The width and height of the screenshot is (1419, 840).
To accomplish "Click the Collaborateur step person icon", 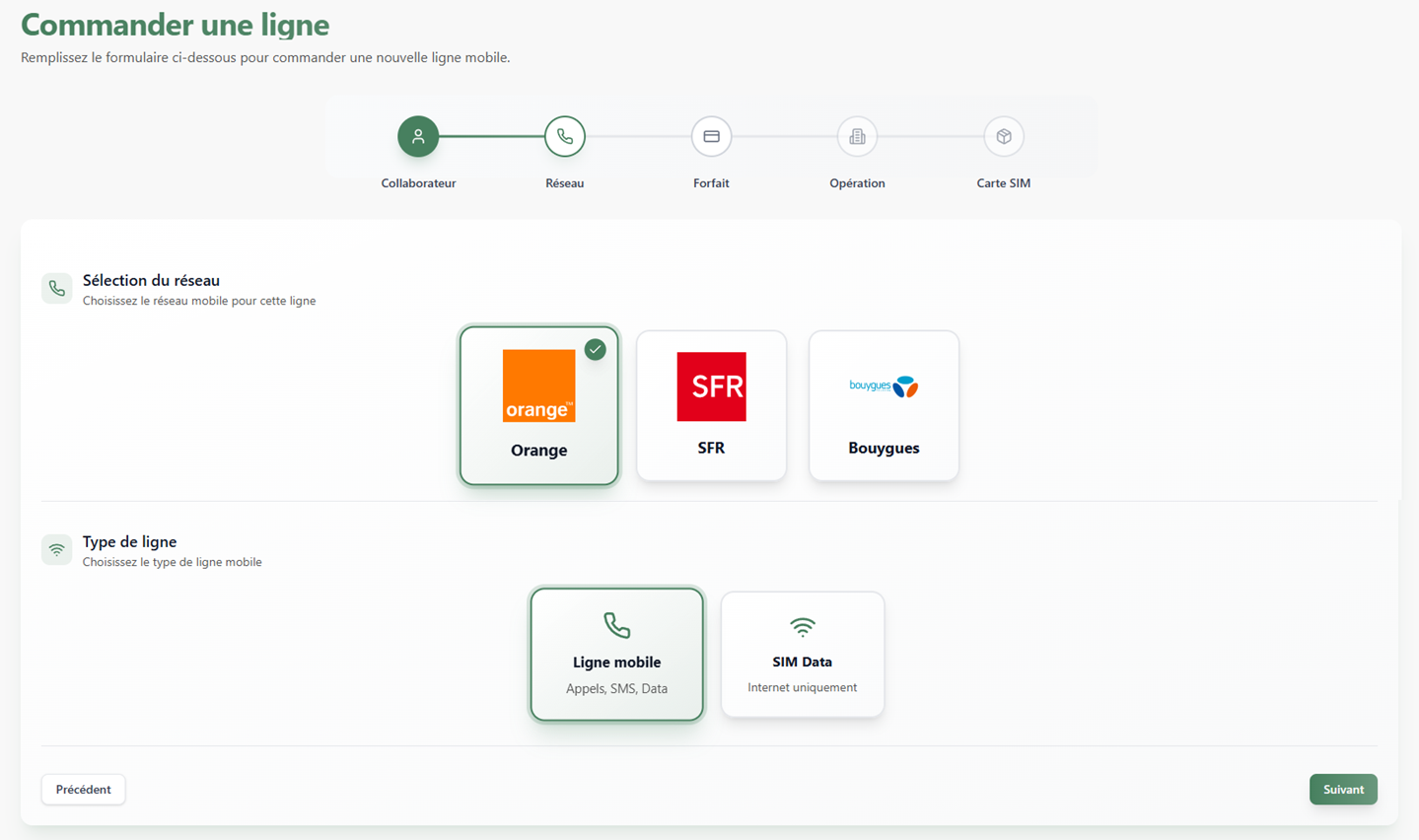I will coord(418,136).
